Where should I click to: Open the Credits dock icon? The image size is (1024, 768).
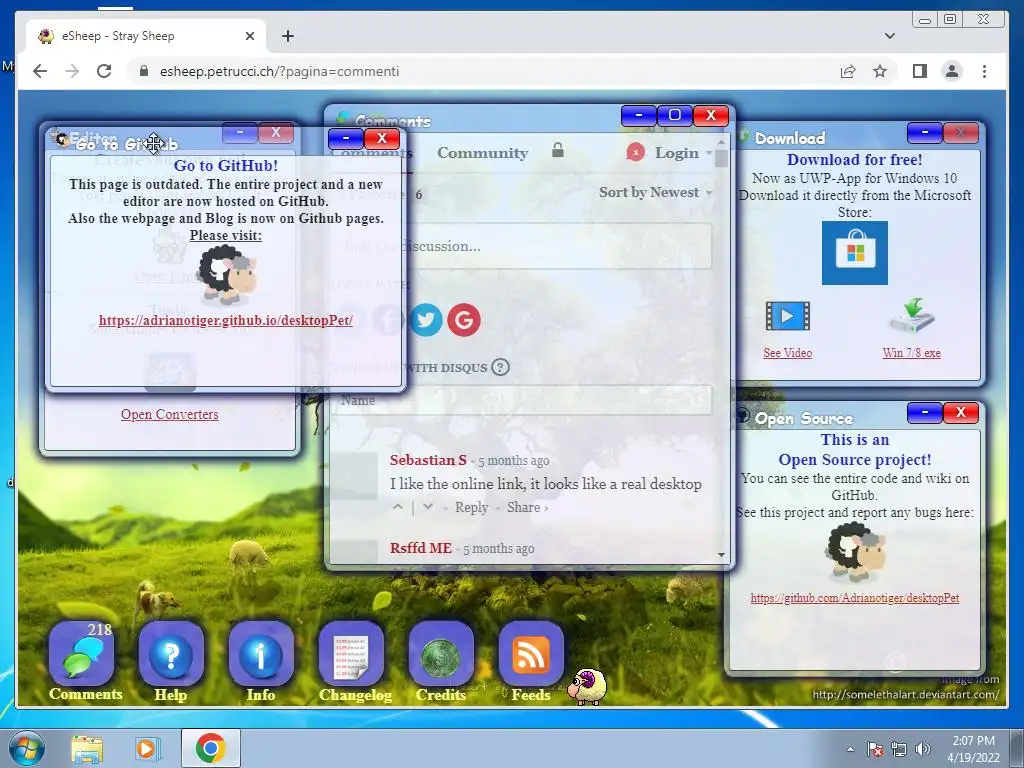point(441,653)
